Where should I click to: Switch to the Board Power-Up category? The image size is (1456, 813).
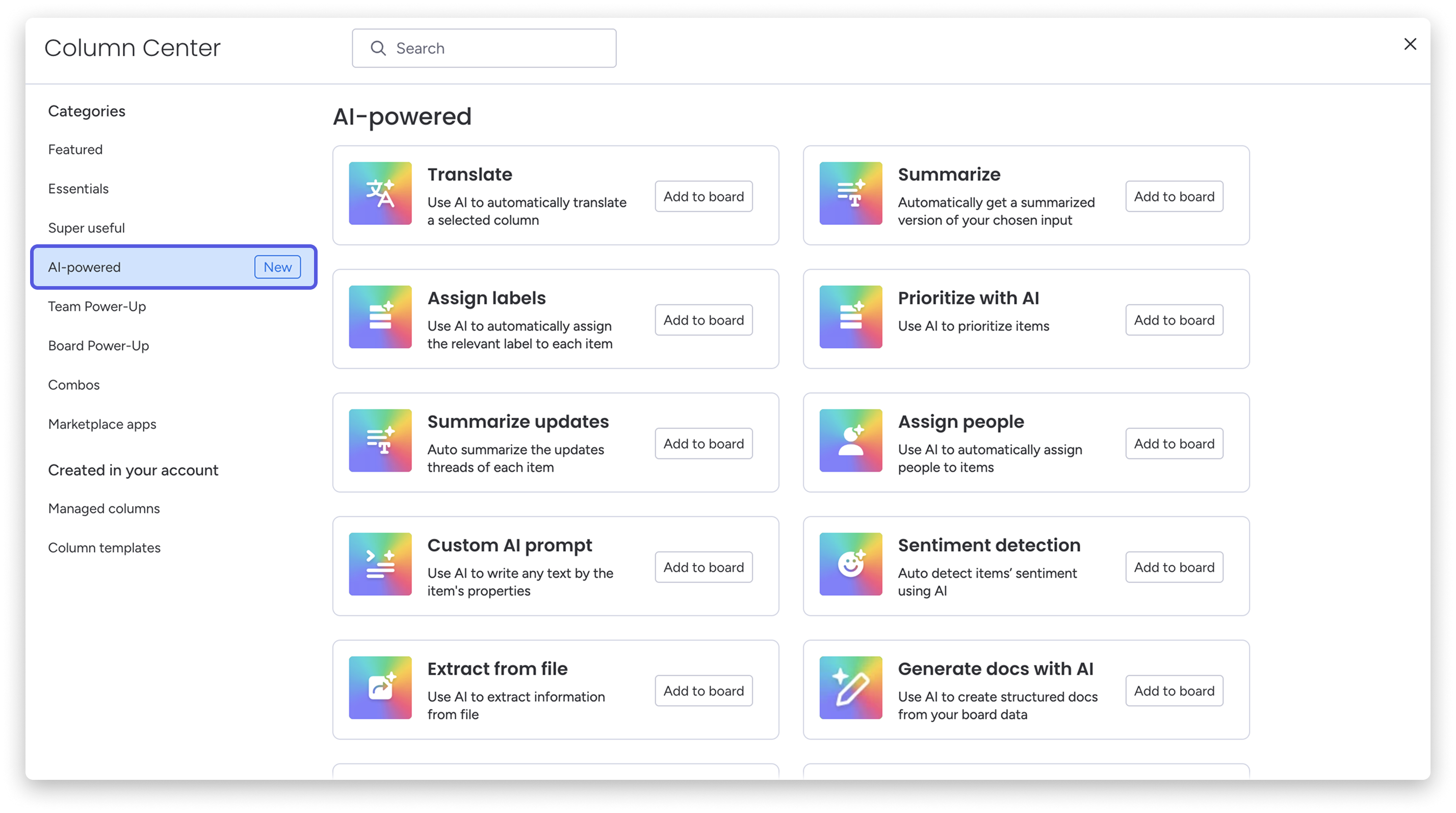point(98,345)
